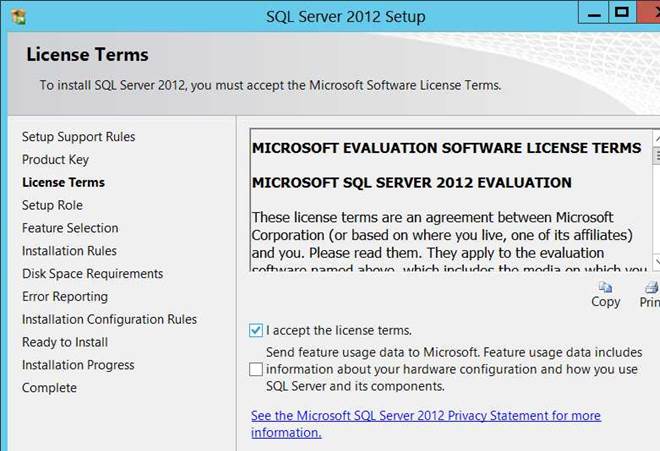Select the Ready to Install step
This screenshot has height=451, width=660.
[65, 342]
